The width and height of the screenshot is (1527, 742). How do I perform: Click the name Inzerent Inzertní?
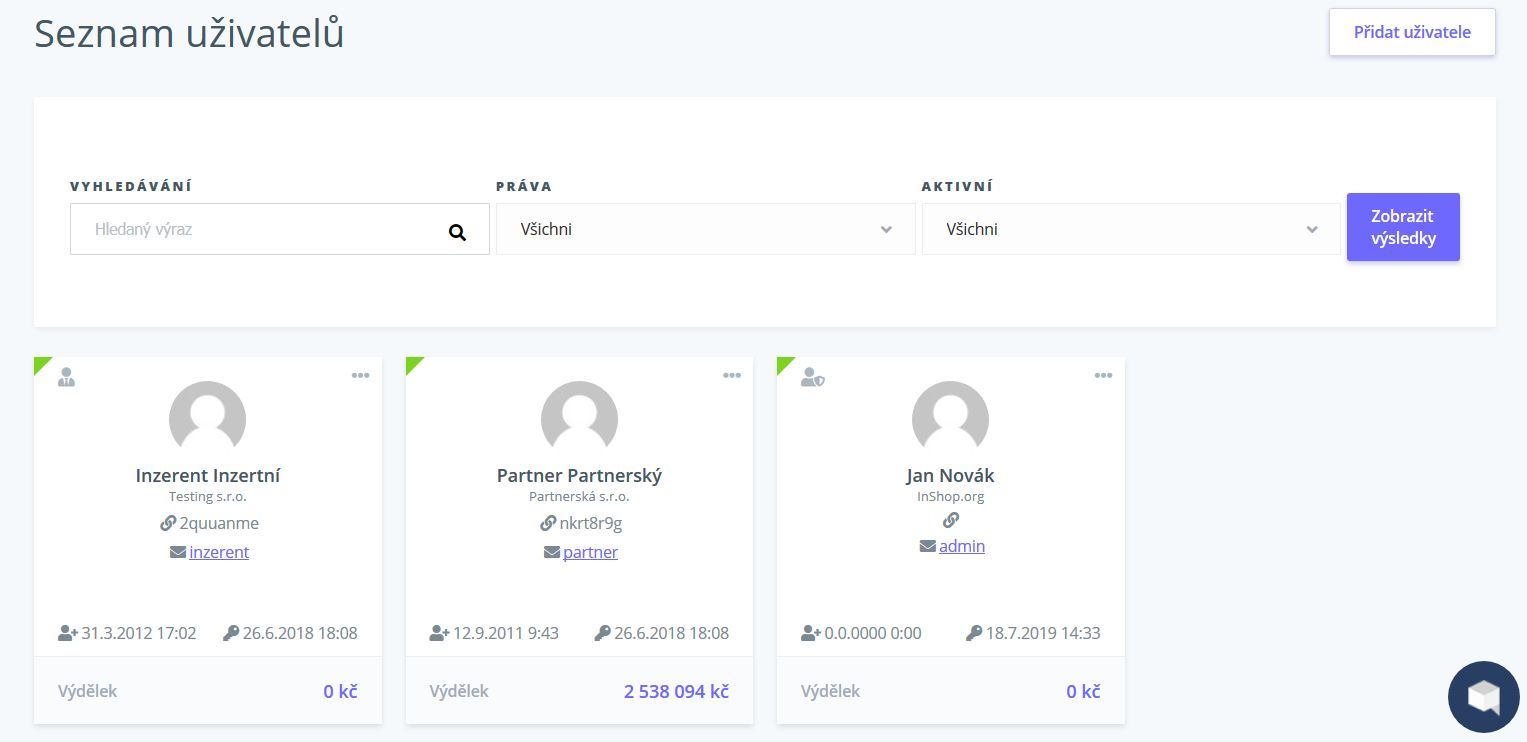coord(207,475)
